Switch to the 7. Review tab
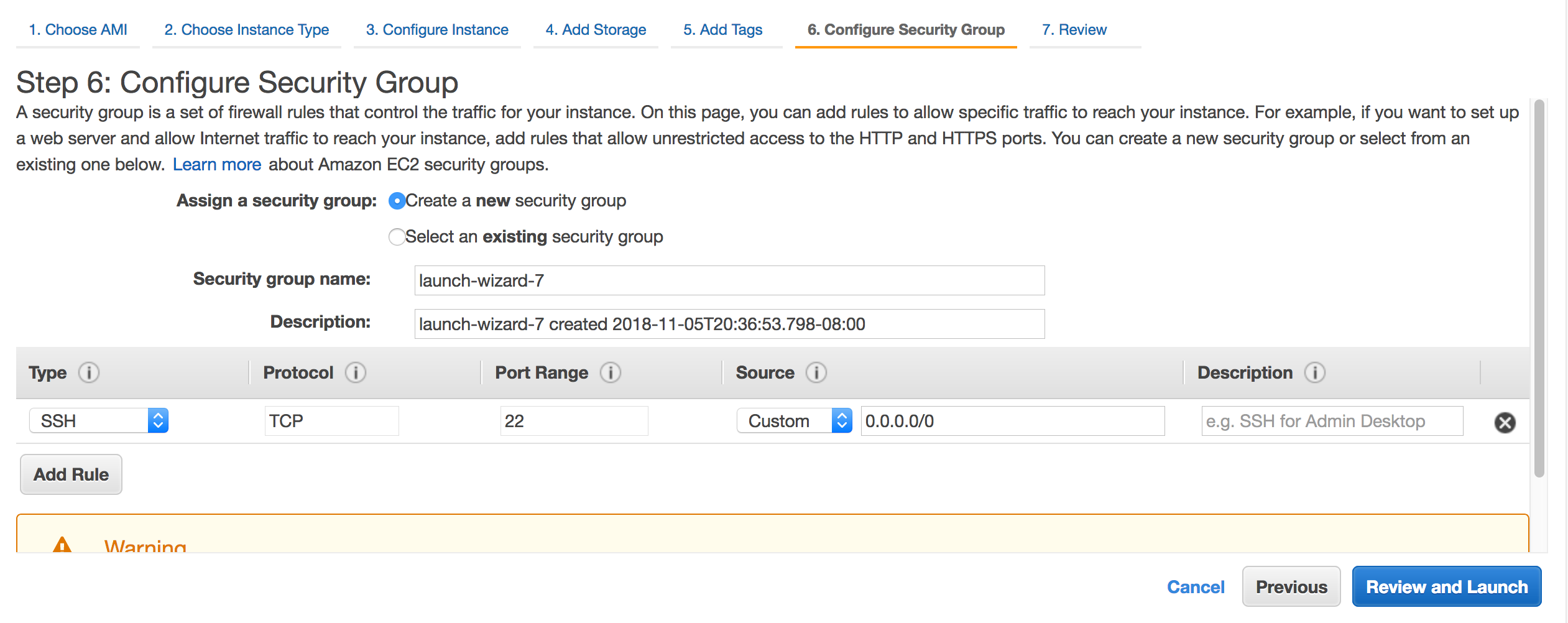This screenshot has width=1568, height=623. coord(1074,30)
